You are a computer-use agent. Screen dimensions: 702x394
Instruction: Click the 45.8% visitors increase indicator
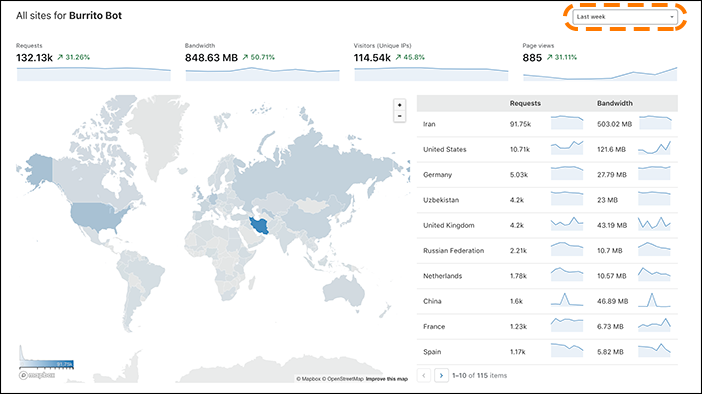coord(410,57)
